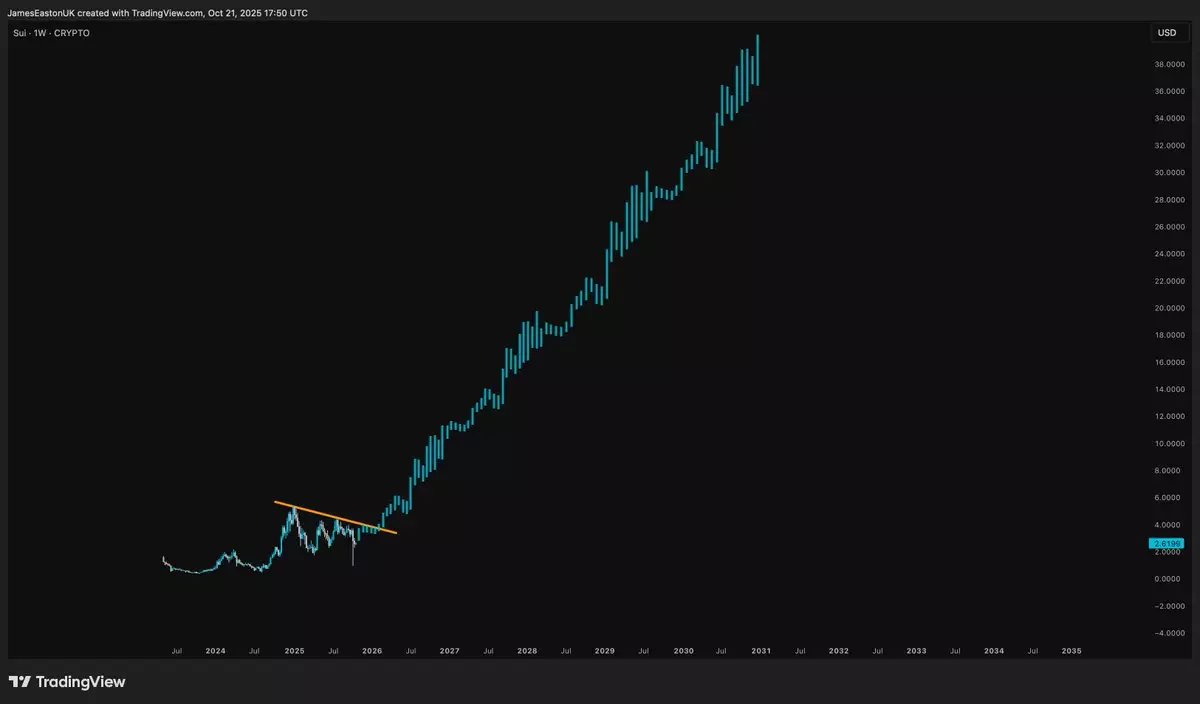Click the 2035 label on time axis
The height and width of the screenshot is (704, 1200).
[x=1071, y=651]
